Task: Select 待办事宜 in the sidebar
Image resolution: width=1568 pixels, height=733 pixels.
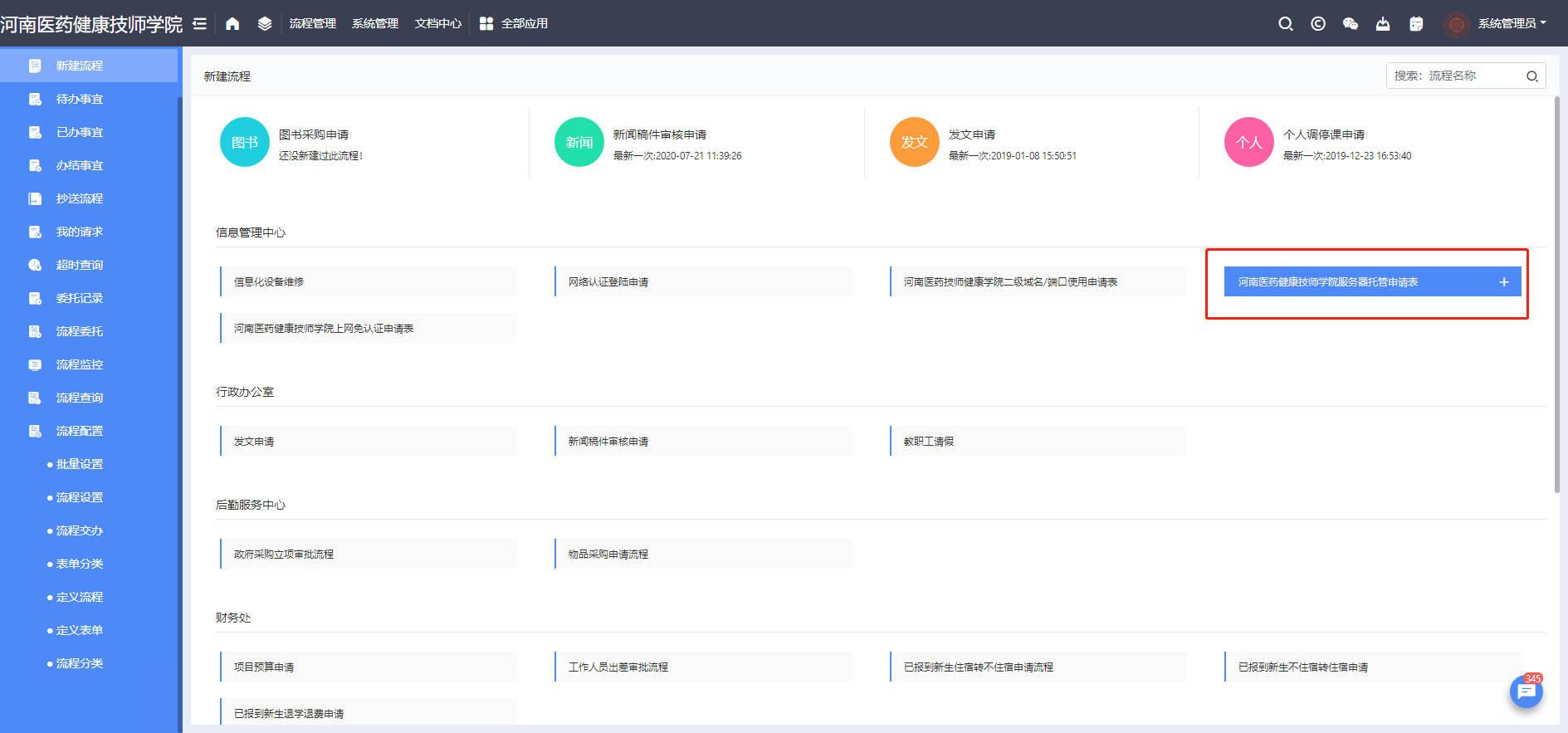Action: tap(80, 99)
